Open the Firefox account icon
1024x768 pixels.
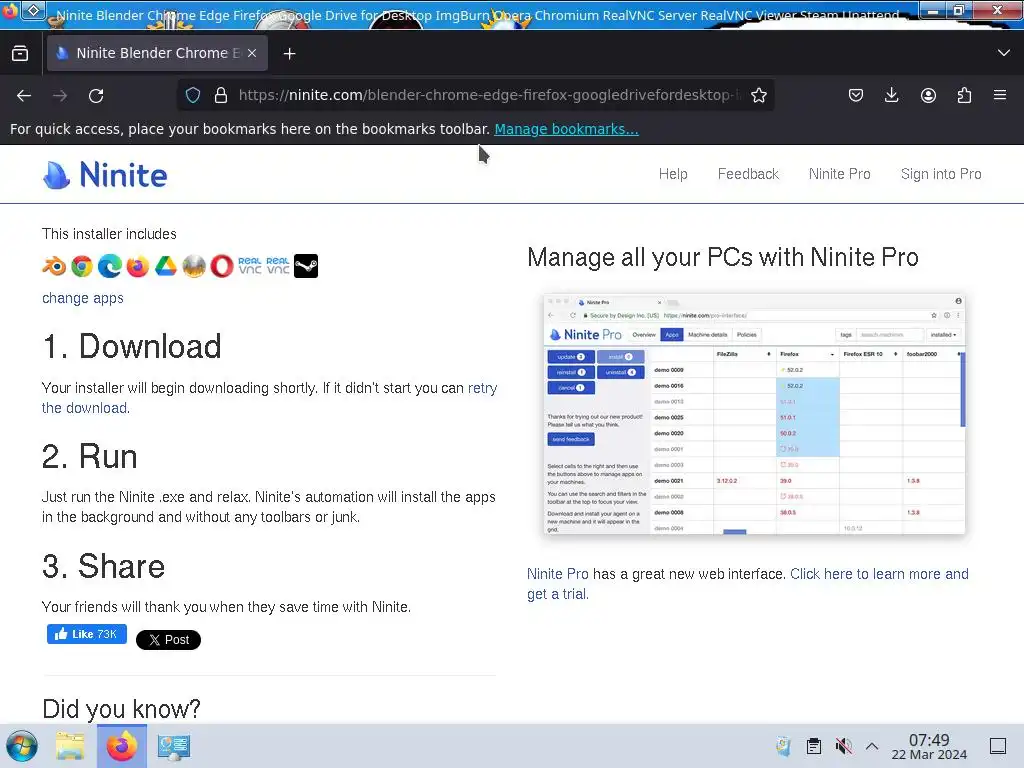[x=928, y=95]
